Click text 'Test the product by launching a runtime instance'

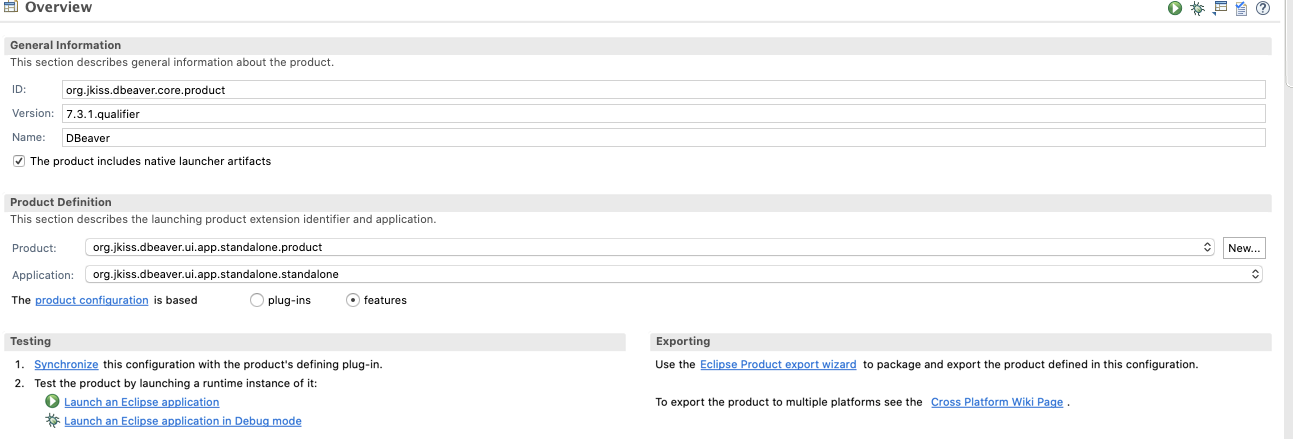point(175,383)
